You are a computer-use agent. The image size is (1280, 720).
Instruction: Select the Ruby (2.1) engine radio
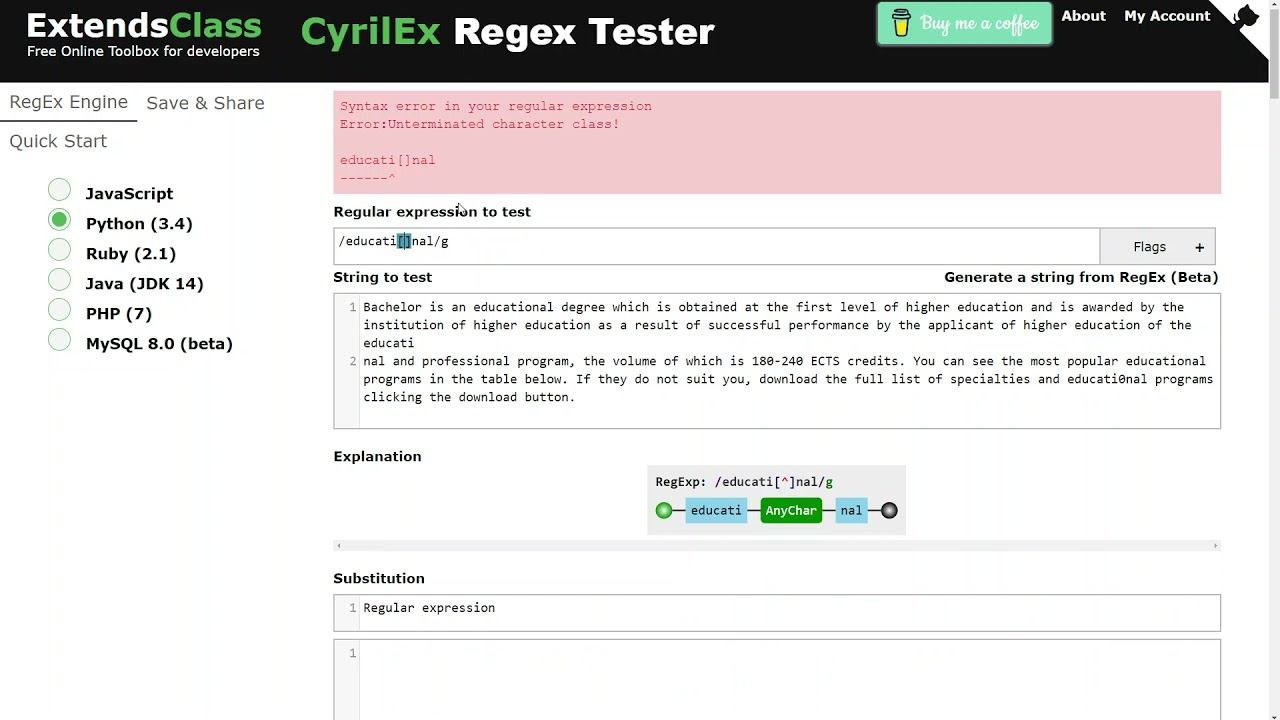[59, 250]
